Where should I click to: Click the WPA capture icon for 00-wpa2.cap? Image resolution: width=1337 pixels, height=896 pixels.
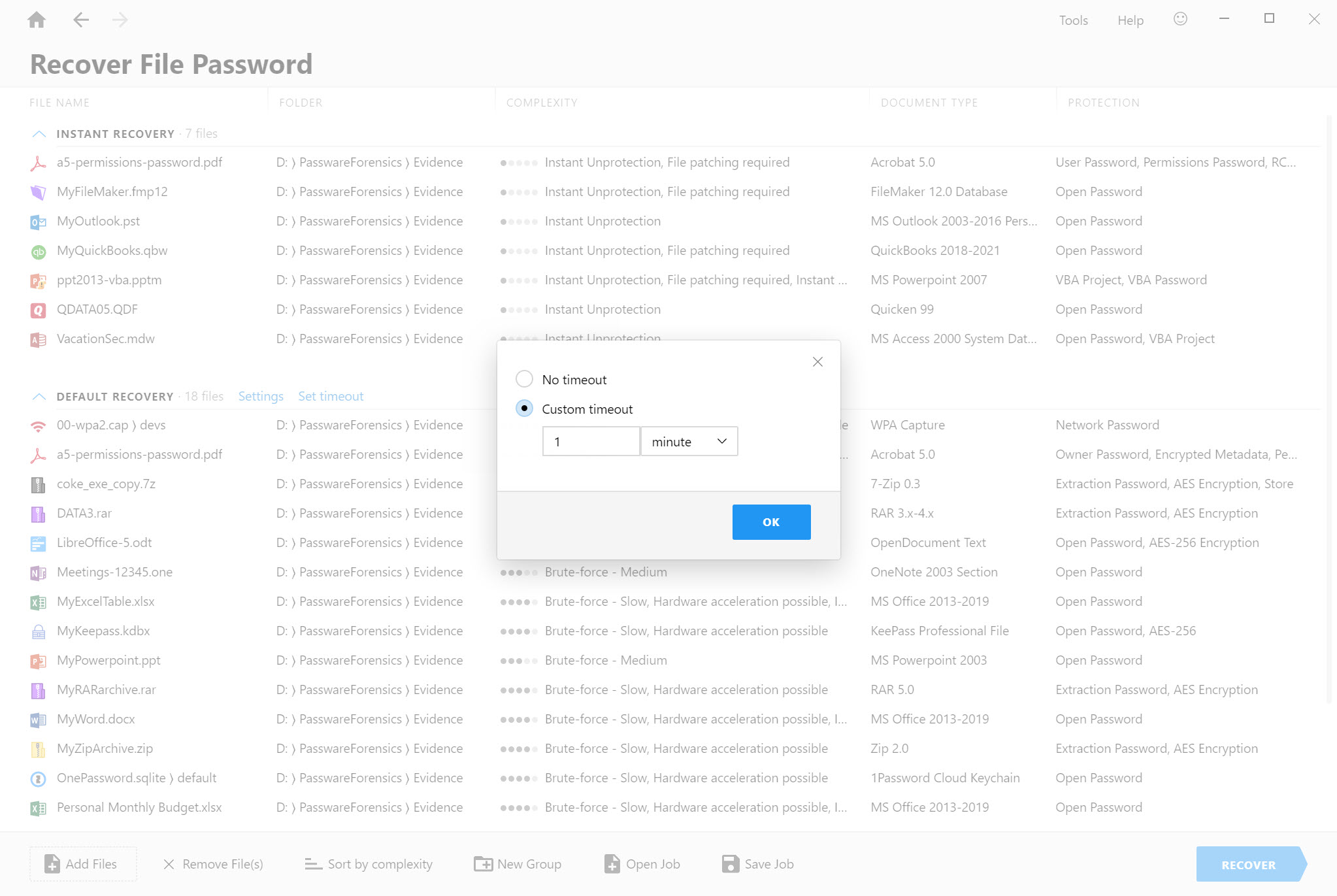(x=38, y=425)
